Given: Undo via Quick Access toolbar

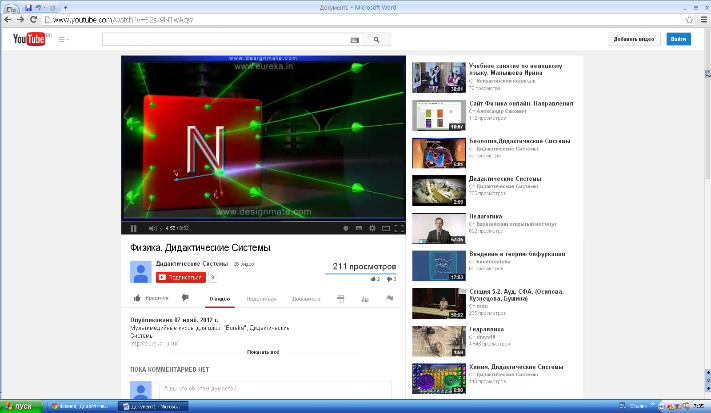Looking at the screenshot, I should [x=38, y=8].
